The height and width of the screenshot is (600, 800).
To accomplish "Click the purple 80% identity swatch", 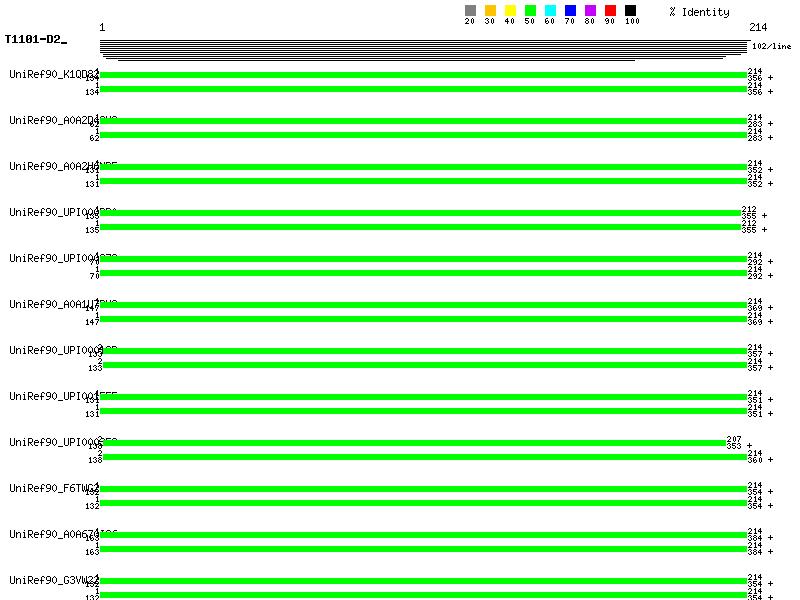I will tap(590, 11).
